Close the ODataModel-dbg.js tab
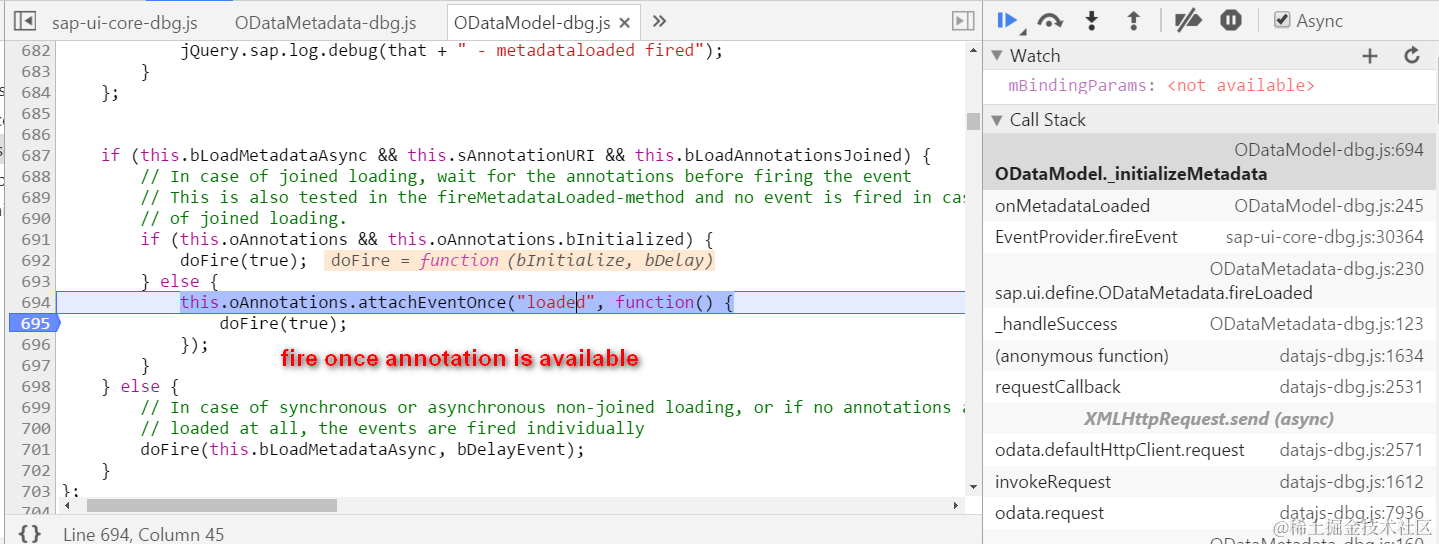This screenshot has height=544, width=1439. [625, 22]
